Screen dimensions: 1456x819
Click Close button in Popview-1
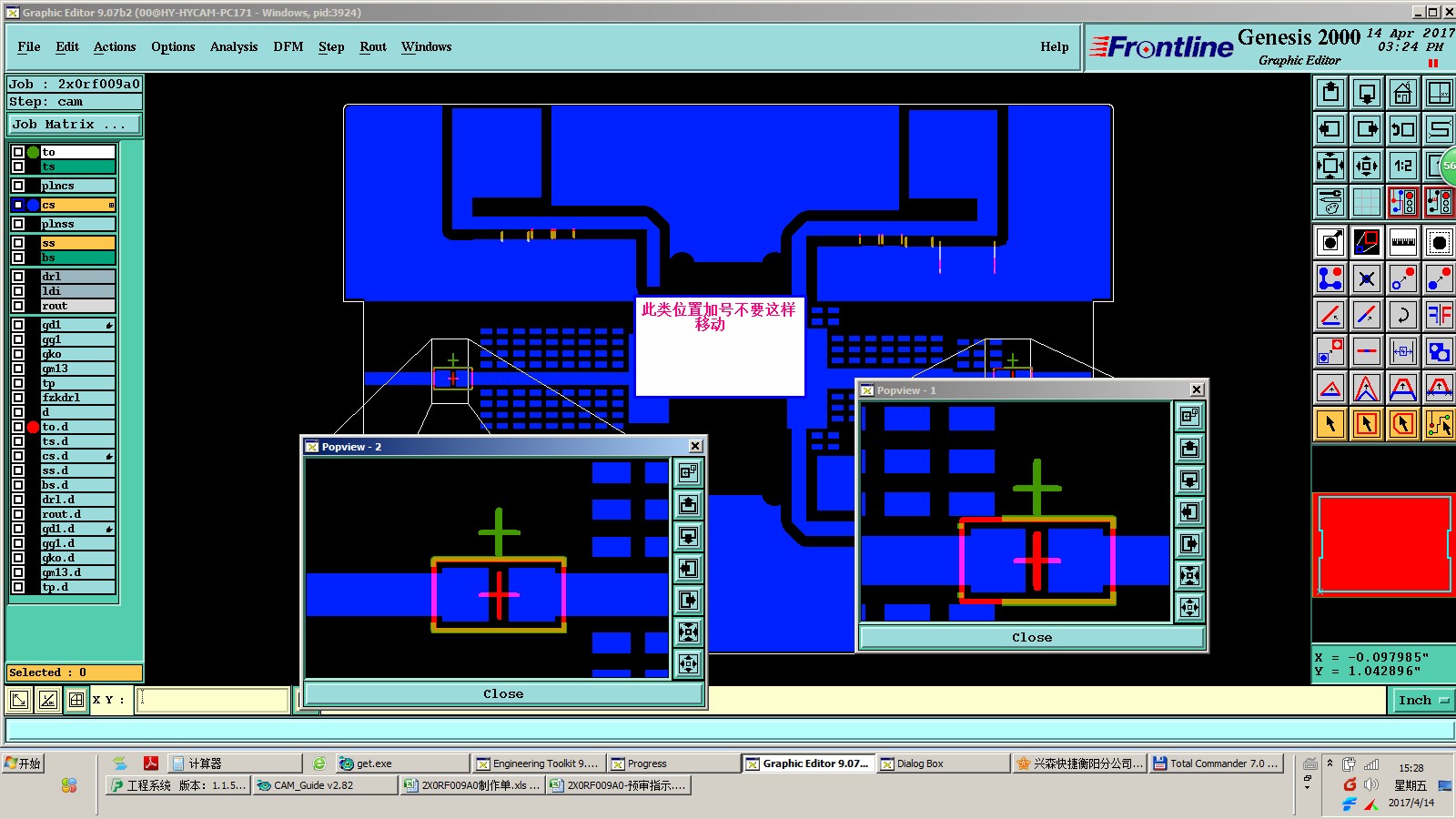[1032, 638]
